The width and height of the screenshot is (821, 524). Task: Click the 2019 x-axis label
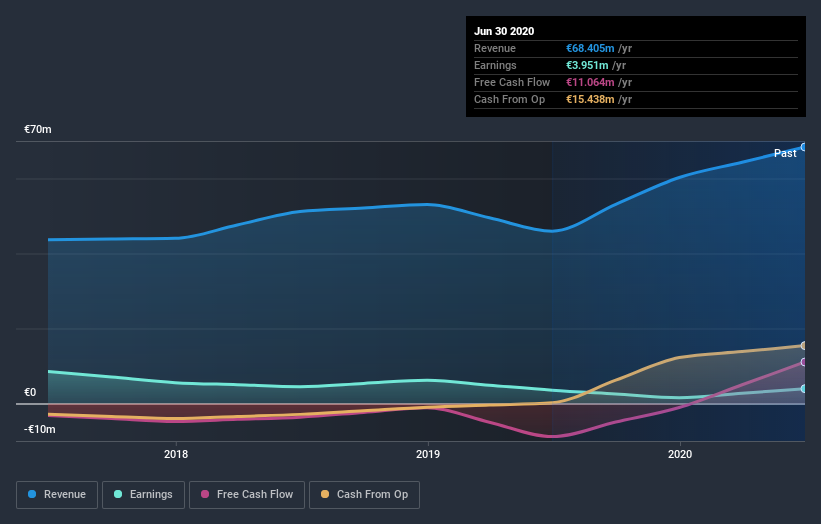(x=428, y=454)
